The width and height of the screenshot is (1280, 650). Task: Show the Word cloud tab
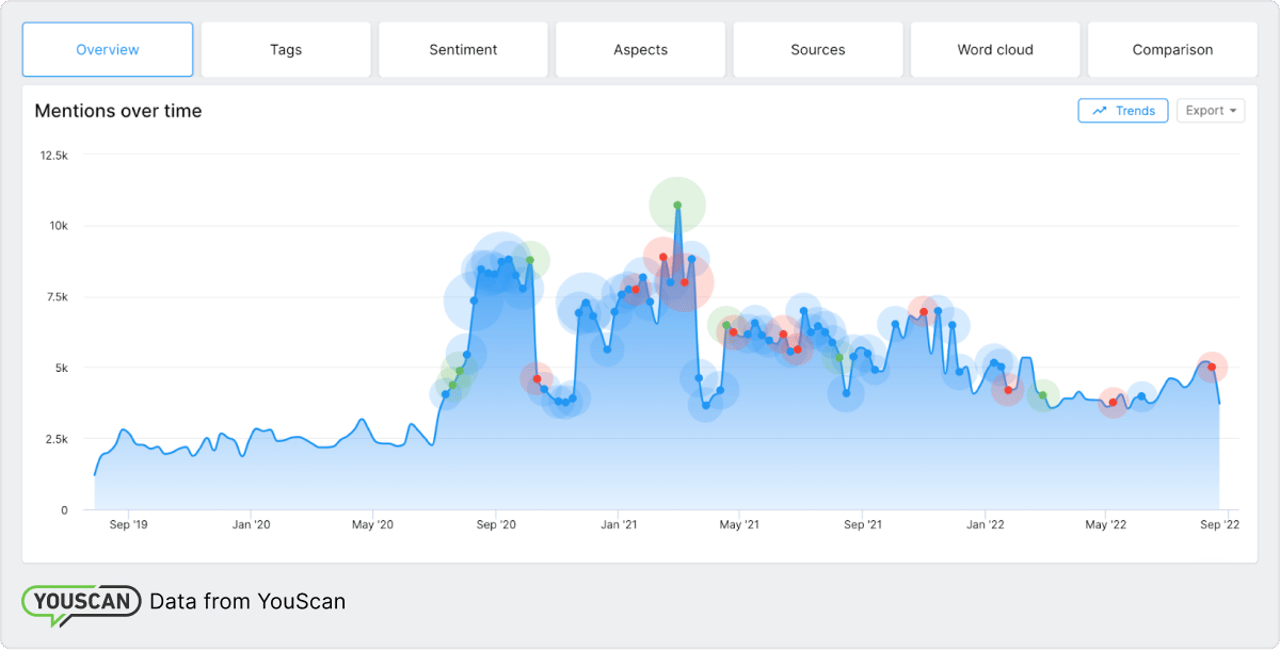[x=995, y=49]
